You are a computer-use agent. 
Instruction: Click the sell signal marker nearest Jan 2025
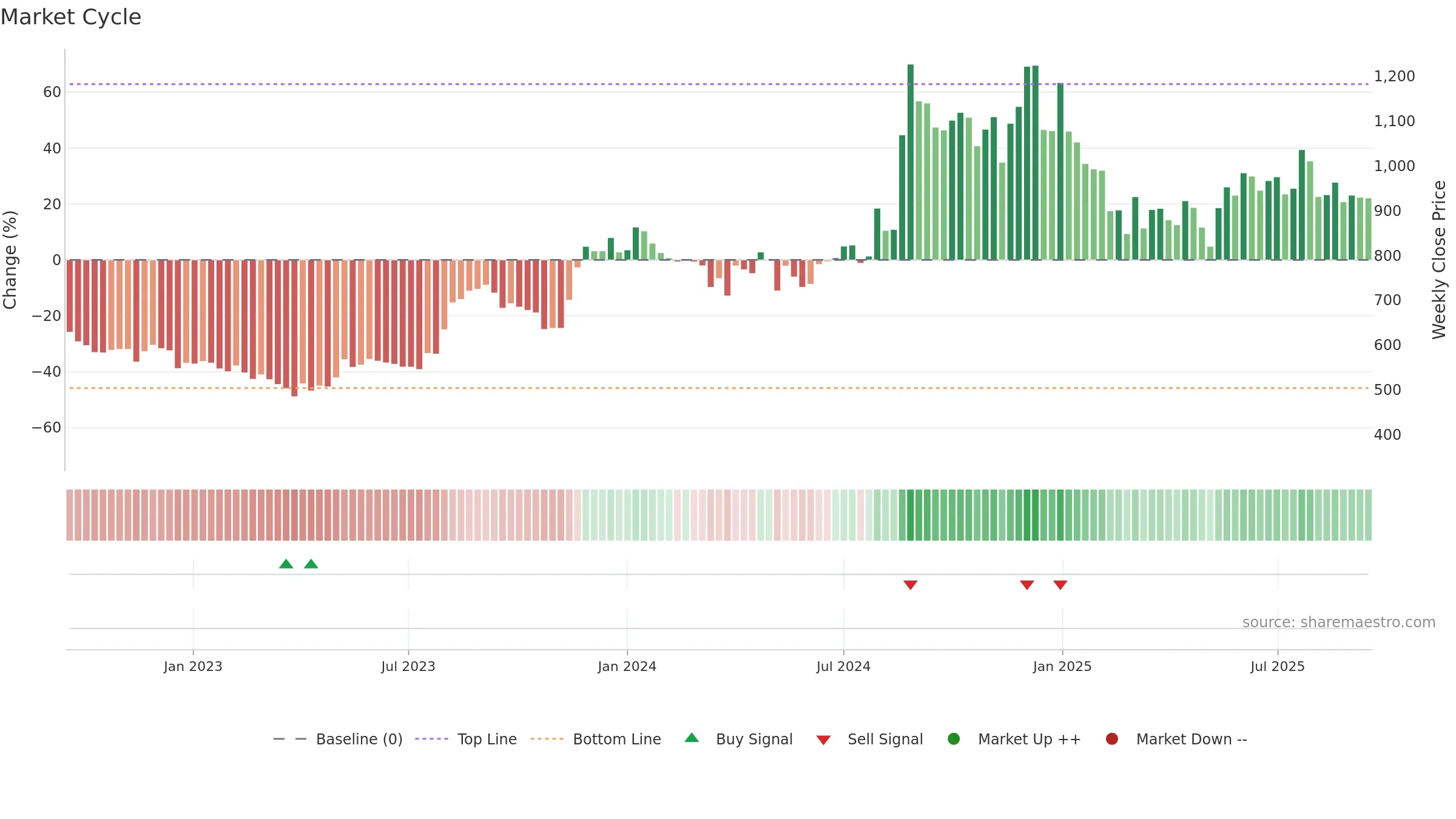click(x=1060, y=585)
